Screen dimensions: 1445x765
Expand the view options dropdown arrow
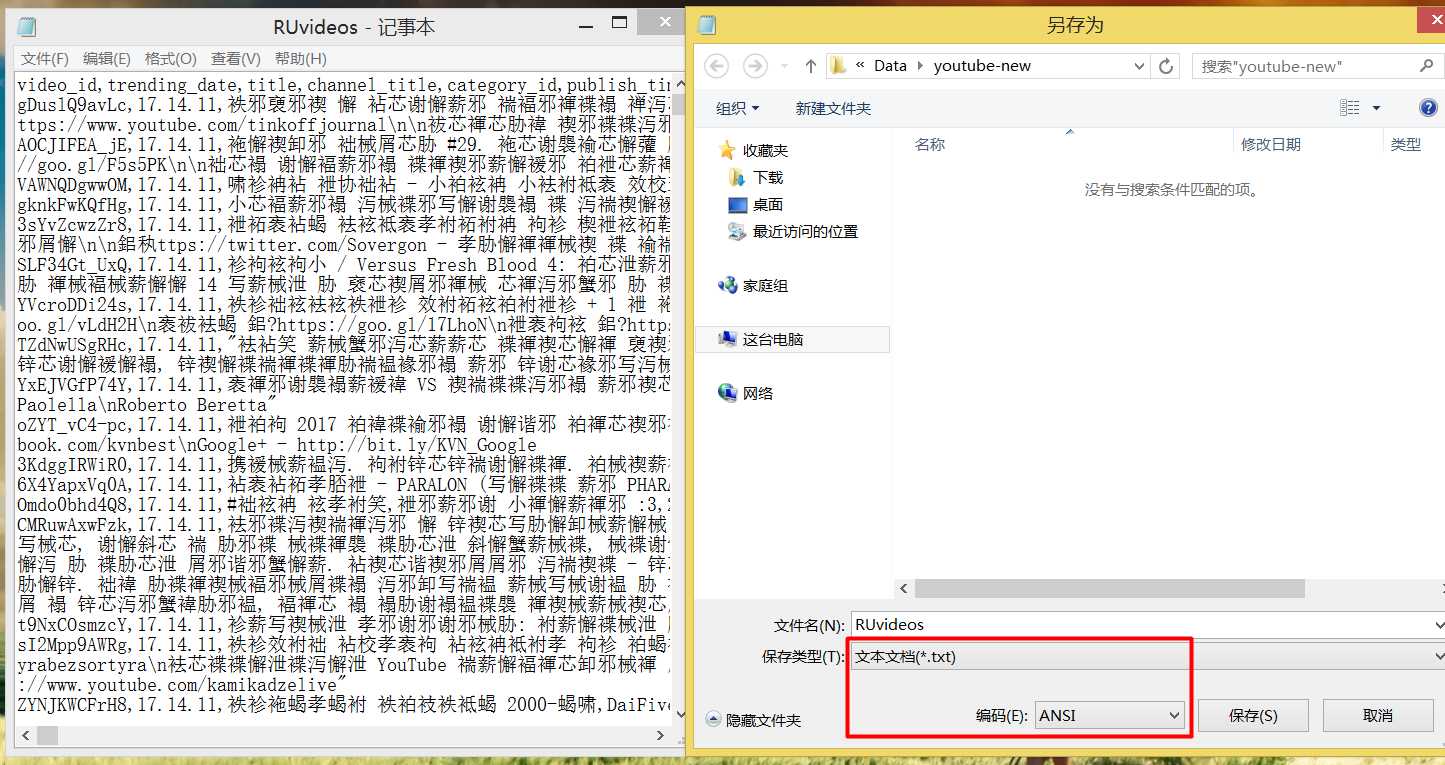(1376, 108)
